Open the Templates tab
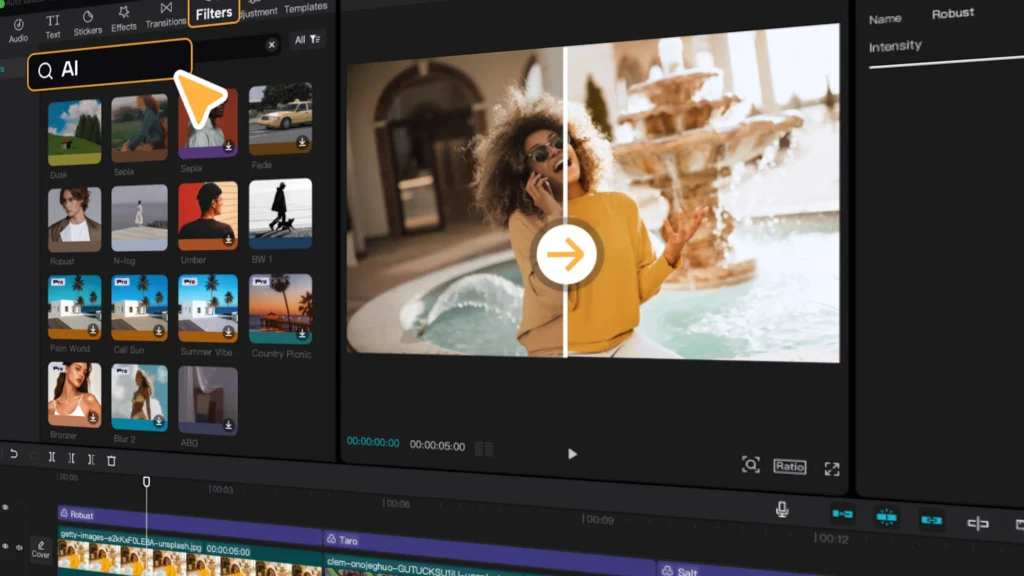Image resolution: width=1024 pixels, height=576 pixels. click(x=306, y=8)
